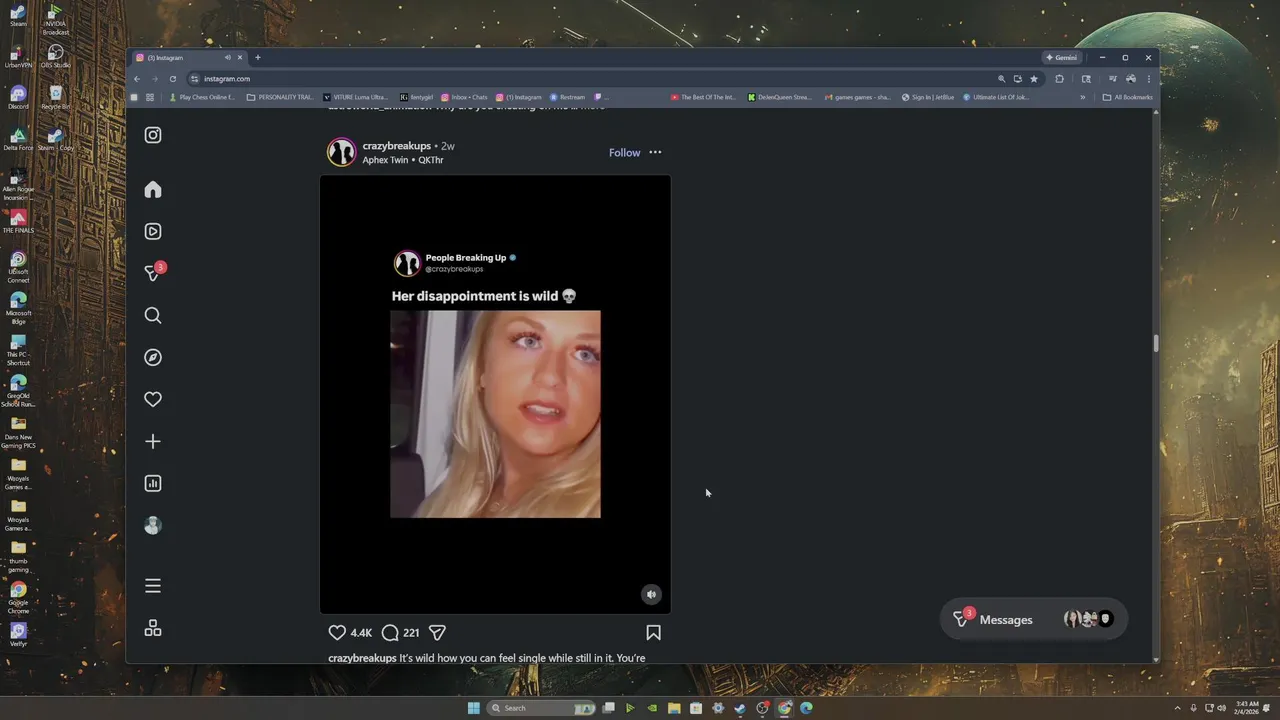The width and height of the screenshot is (1280, 720).
Task: Open the taskbar Search box
Action: [x=542, y=708]
